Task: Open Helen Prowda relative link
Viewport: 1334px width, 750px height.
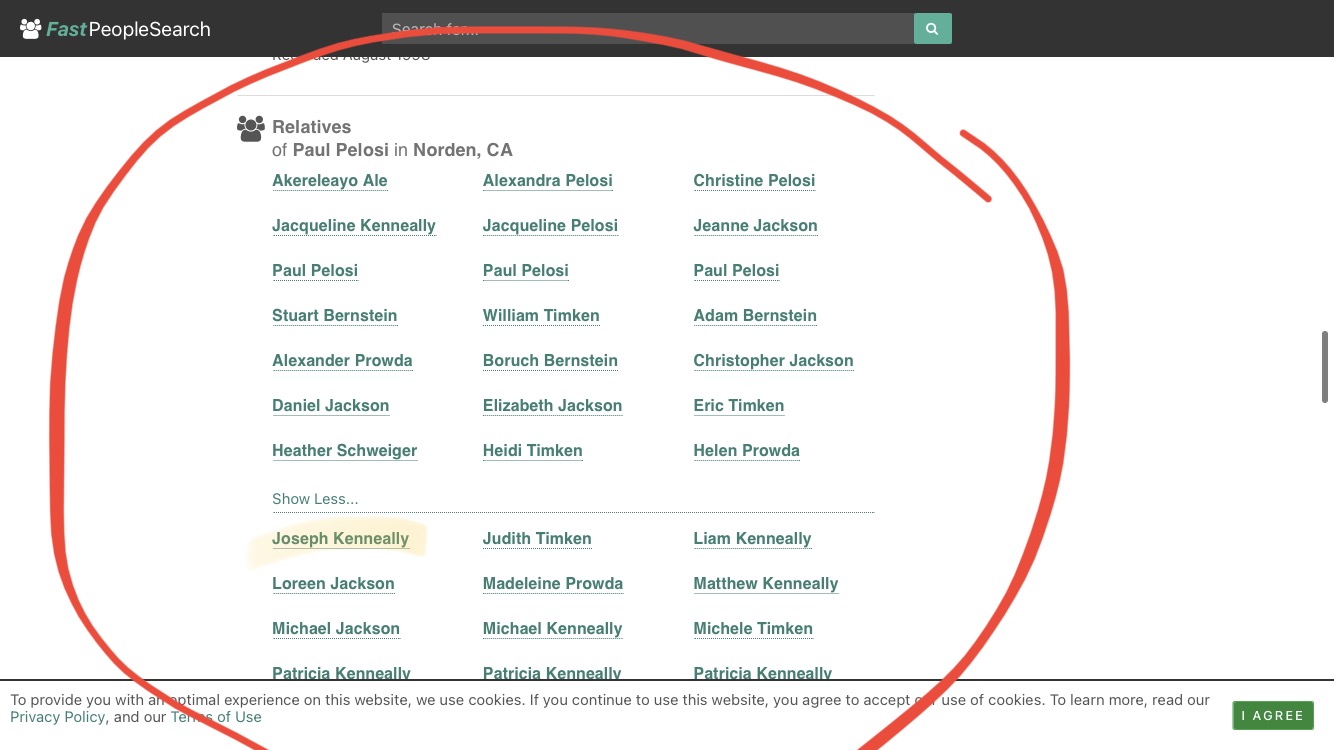Action: tap(746, 451)
